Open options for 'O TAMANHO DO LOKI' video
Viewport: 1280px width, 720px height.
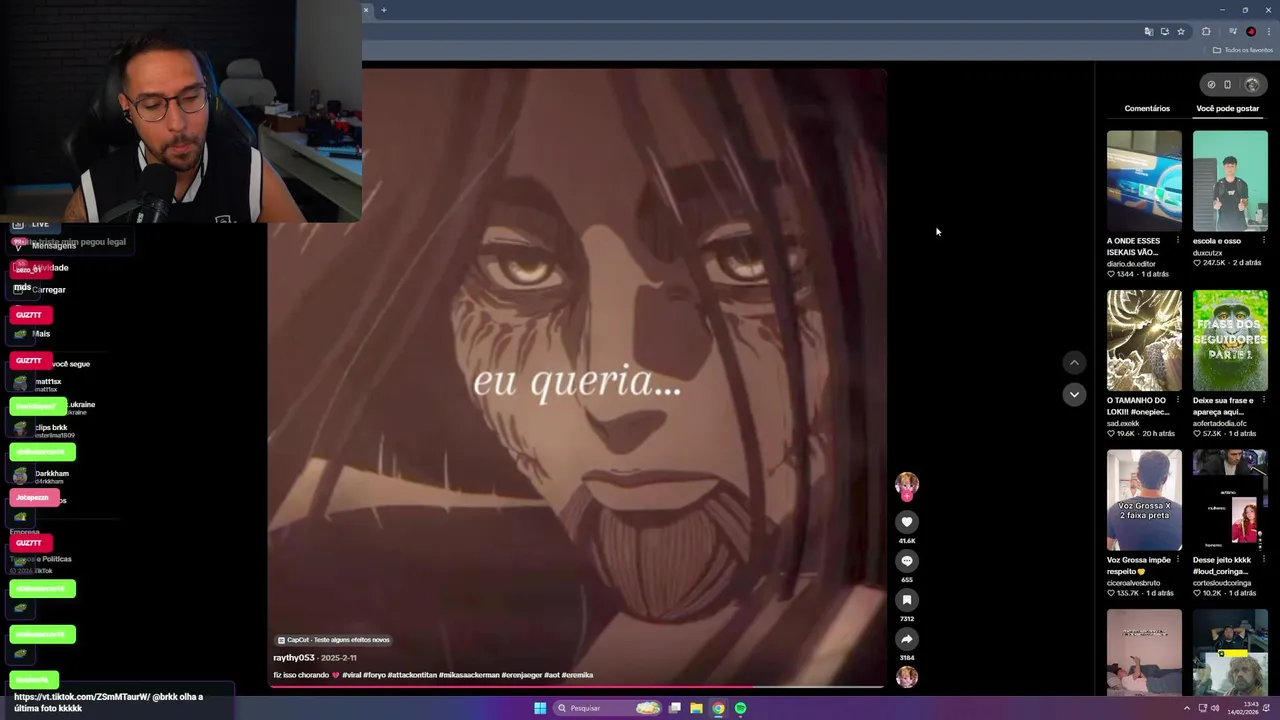click(x=1177, y=401)
